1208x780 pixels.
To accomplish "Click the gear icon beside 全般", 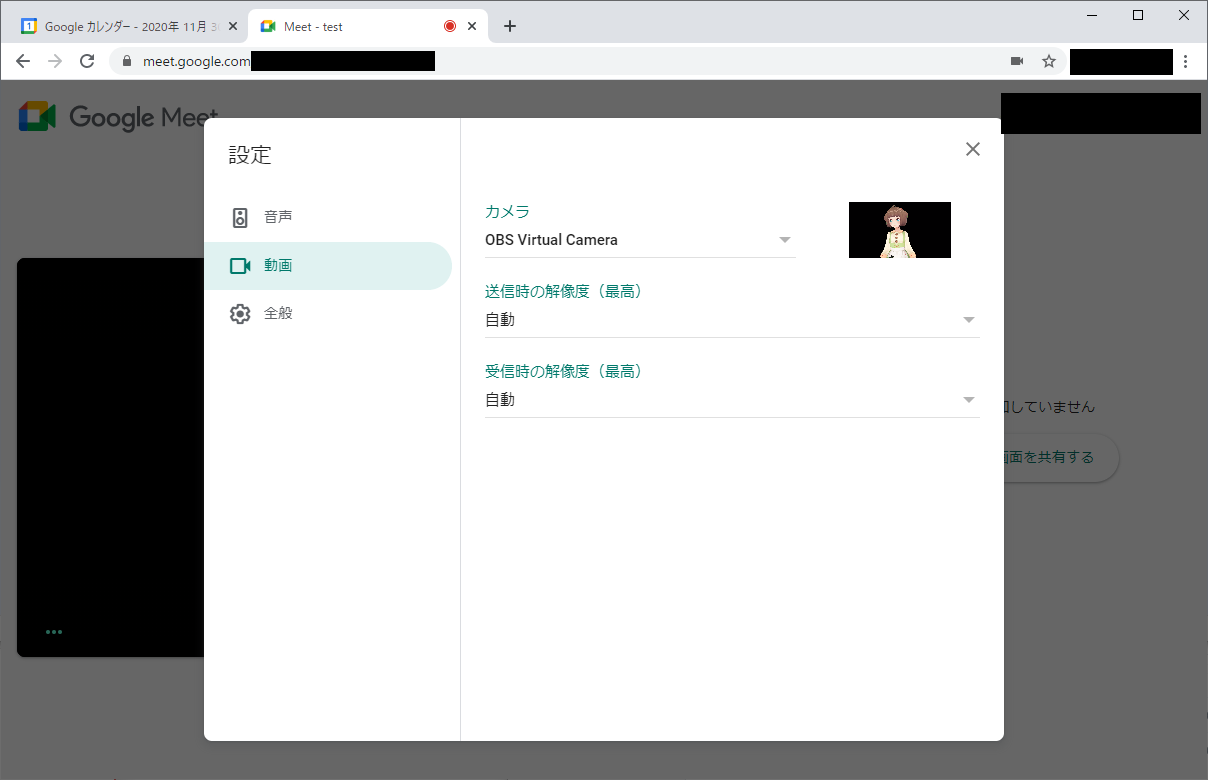I will coord(240,314).
